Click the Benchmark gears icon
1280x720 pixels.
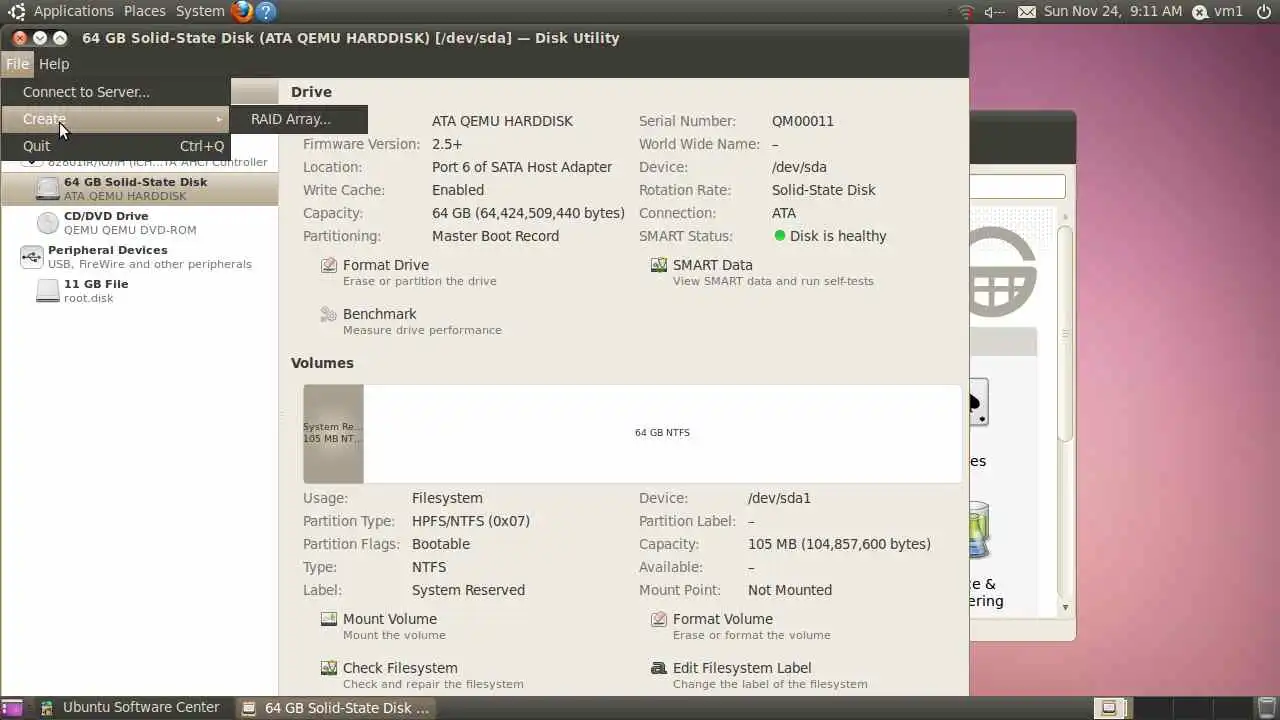tap(329, 314)
